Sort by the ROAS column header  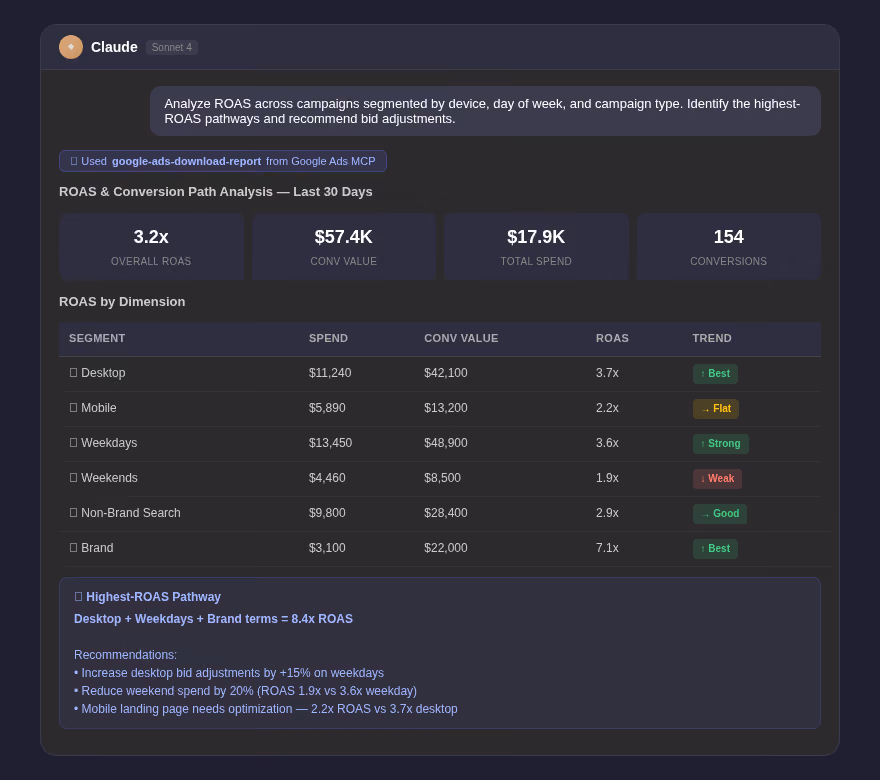click(612, 338)
